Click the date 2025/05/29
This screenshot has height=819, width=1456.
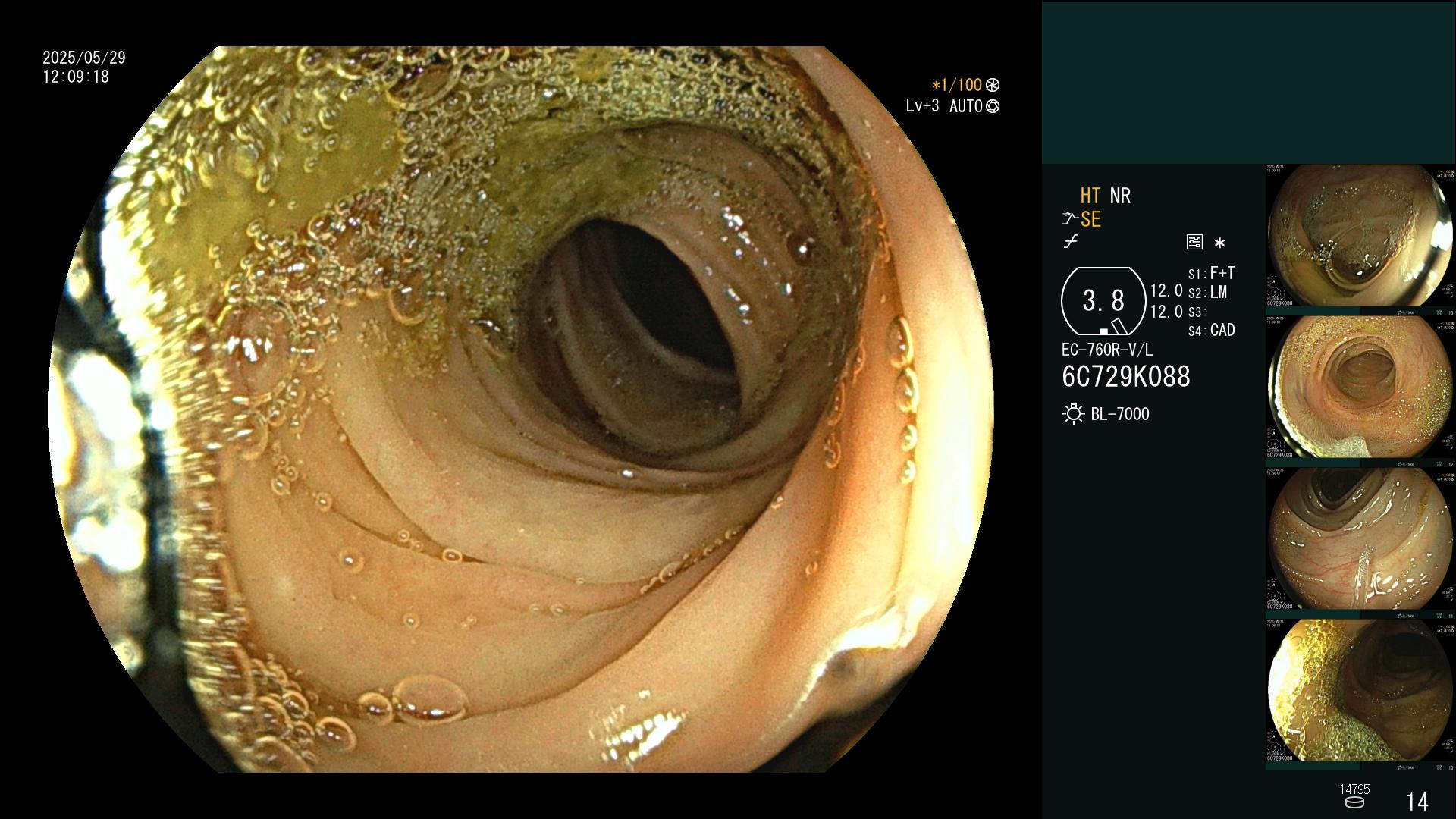coord(84,58)
